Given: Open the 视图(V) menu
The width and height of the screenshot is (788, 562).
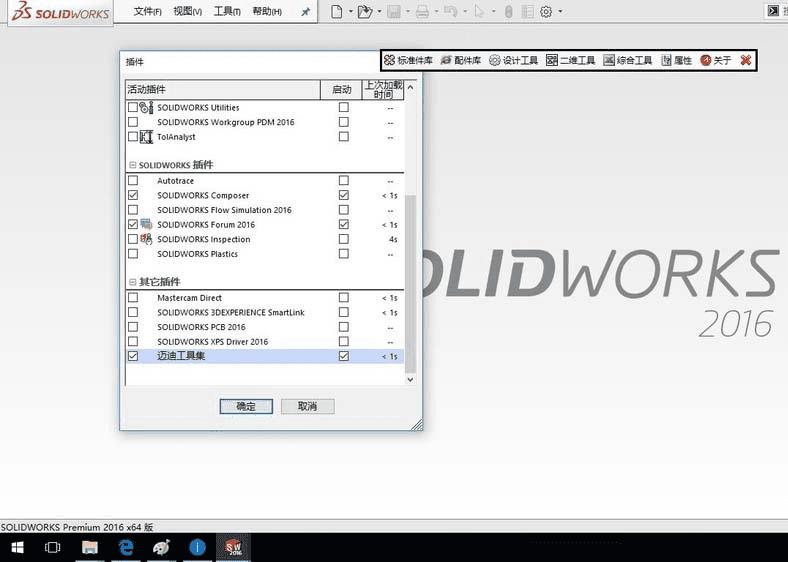Looking at the screenshot, I should tap(187, 12).
